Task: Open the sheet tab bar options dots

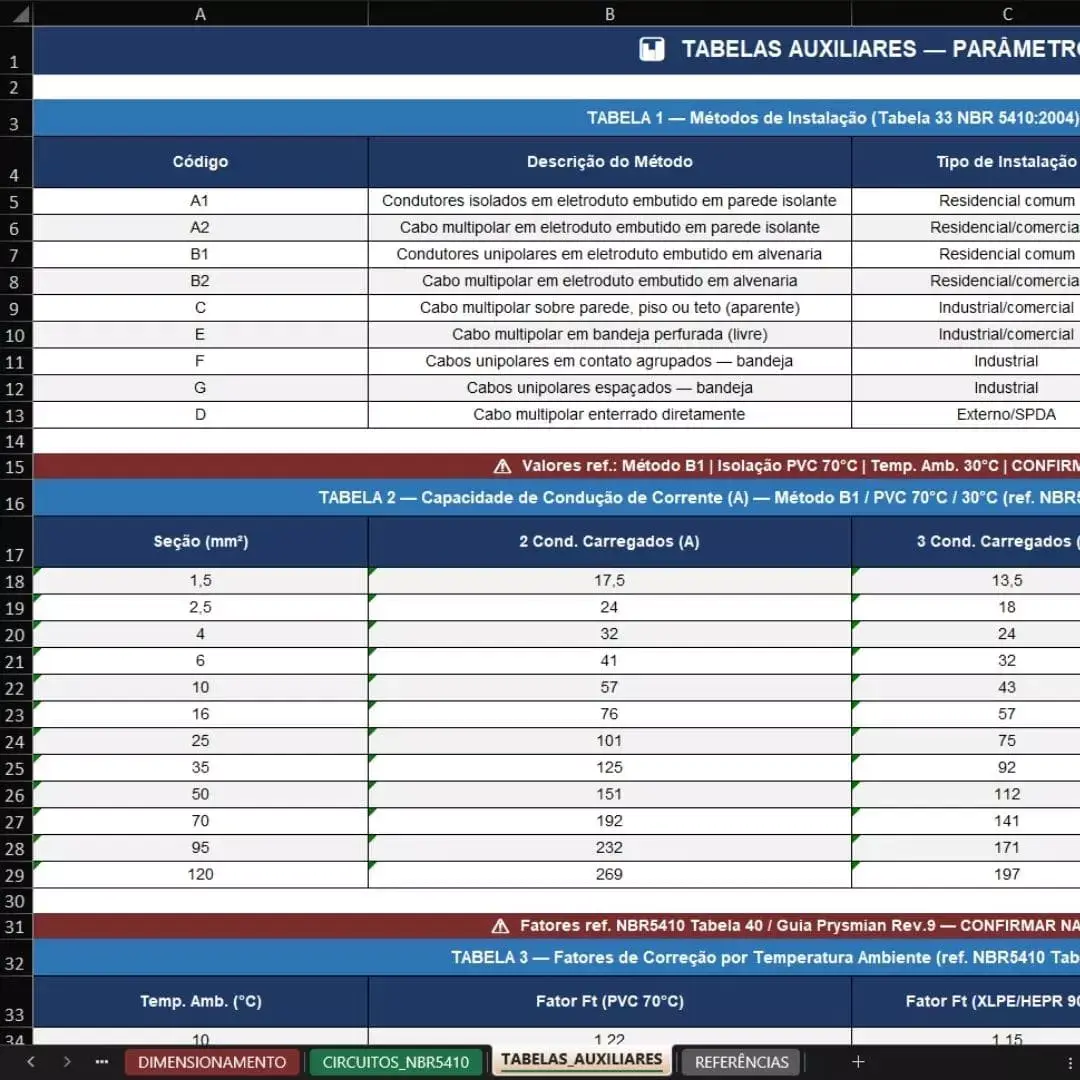Action: tap(1070, 1062)
